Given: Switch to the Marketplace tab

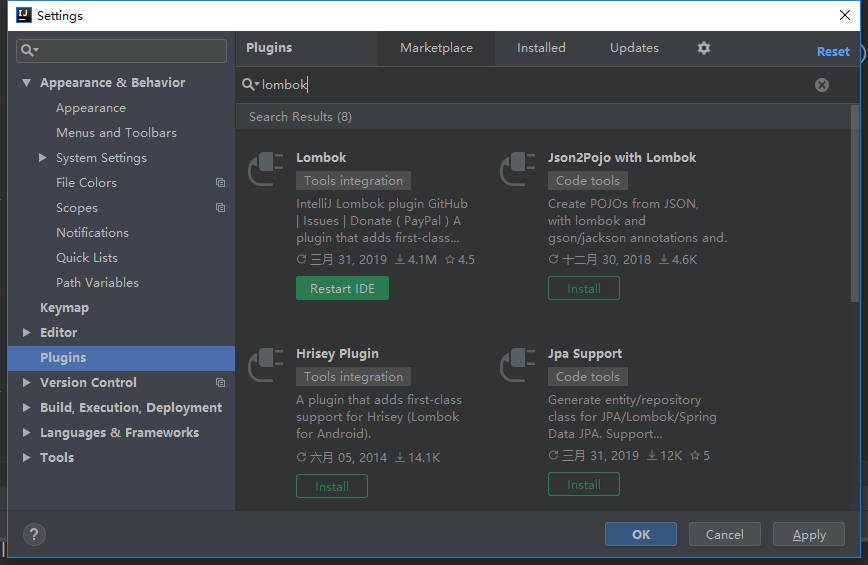Looking at the screenshot, I should [436, 48].
